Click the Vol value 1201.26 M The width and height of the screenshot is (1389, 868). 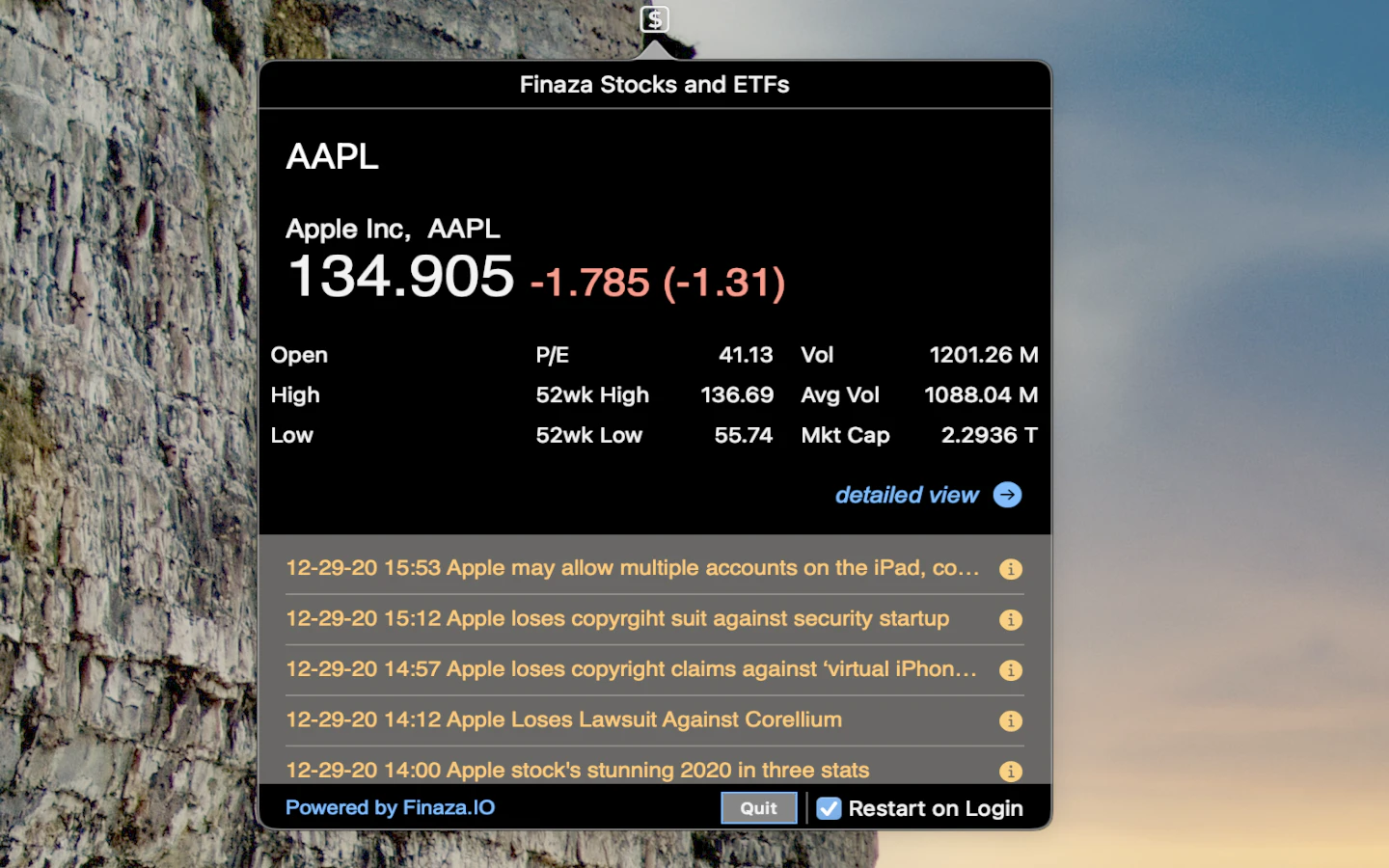[984, 355]
